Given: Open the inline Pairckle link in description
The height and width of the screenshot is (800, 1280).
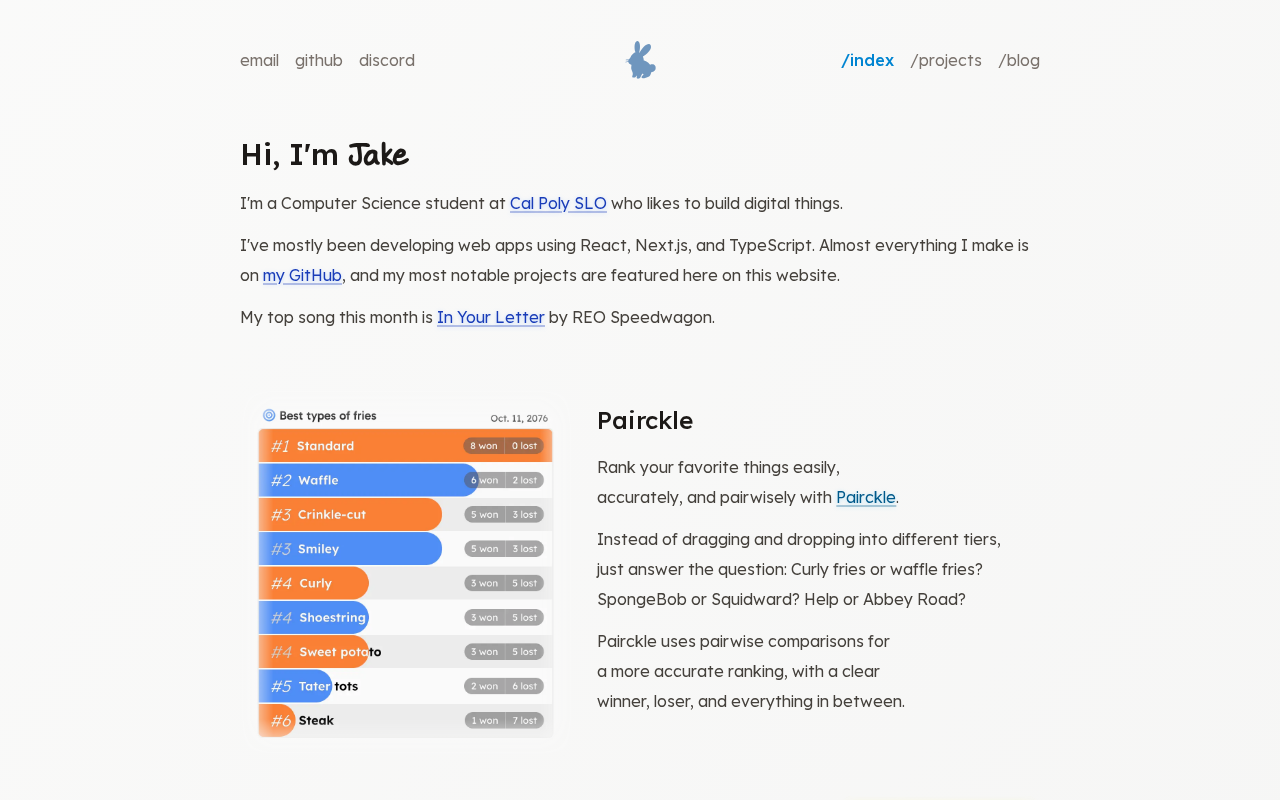Looking at the screenshot, I should 866,497.
